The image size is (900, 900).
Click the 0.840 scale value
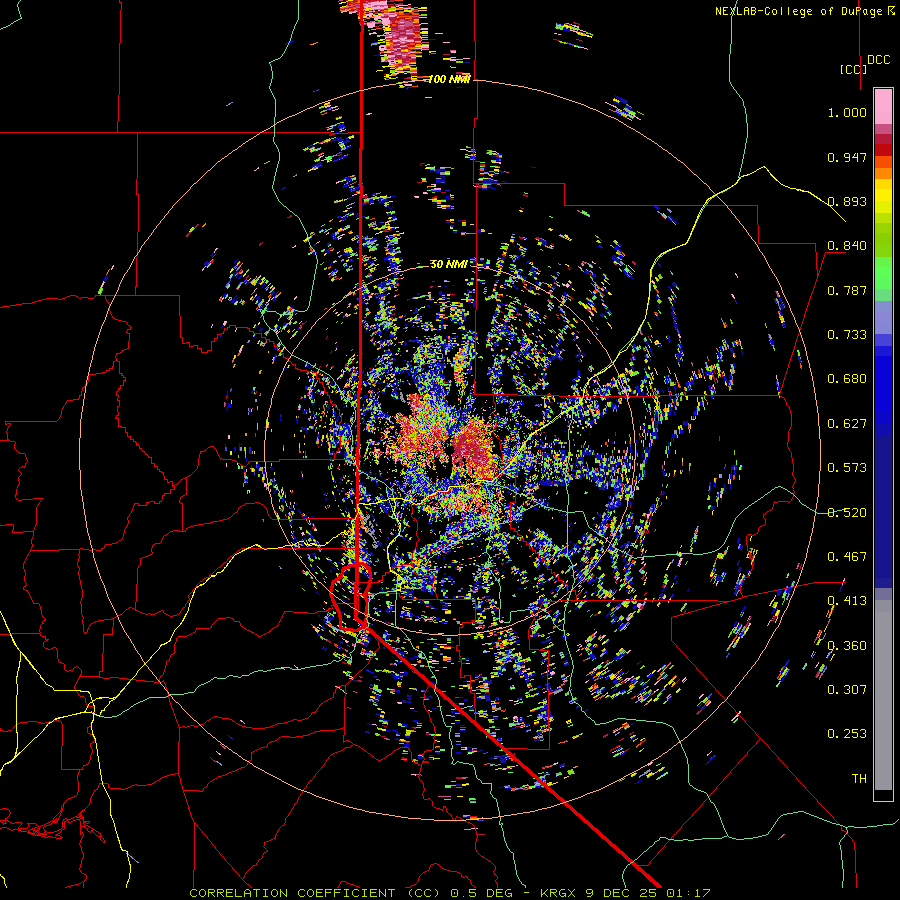[x=847, y=246]
